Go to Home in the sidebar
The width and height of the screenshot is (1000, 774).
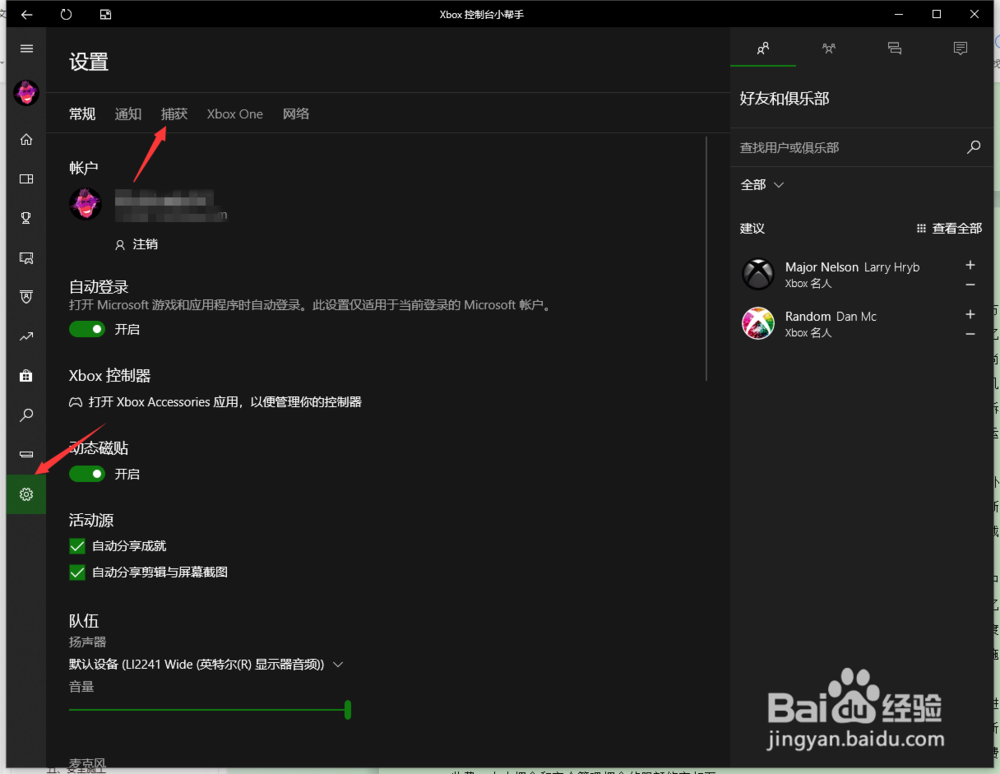coord(26,139)
